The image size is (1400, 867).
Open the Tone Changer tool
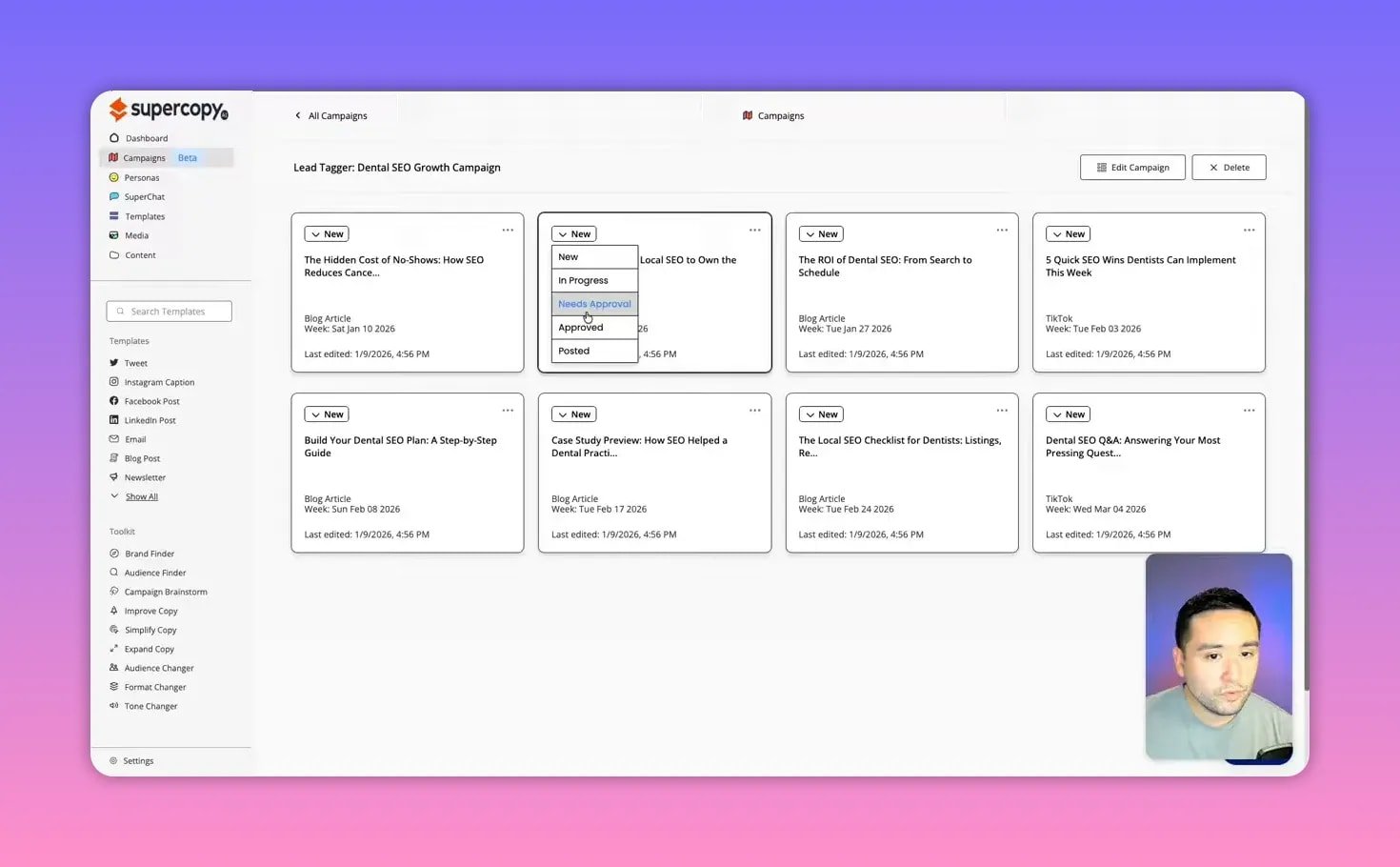tap(150, 706)
